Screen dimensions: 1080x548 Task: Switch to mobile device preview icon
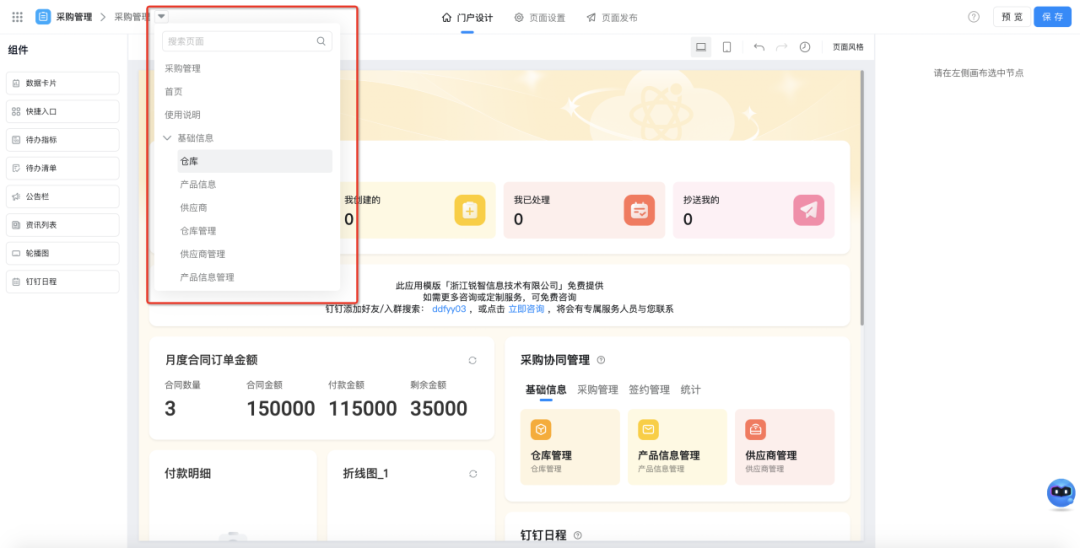click(x=727, y=47)
